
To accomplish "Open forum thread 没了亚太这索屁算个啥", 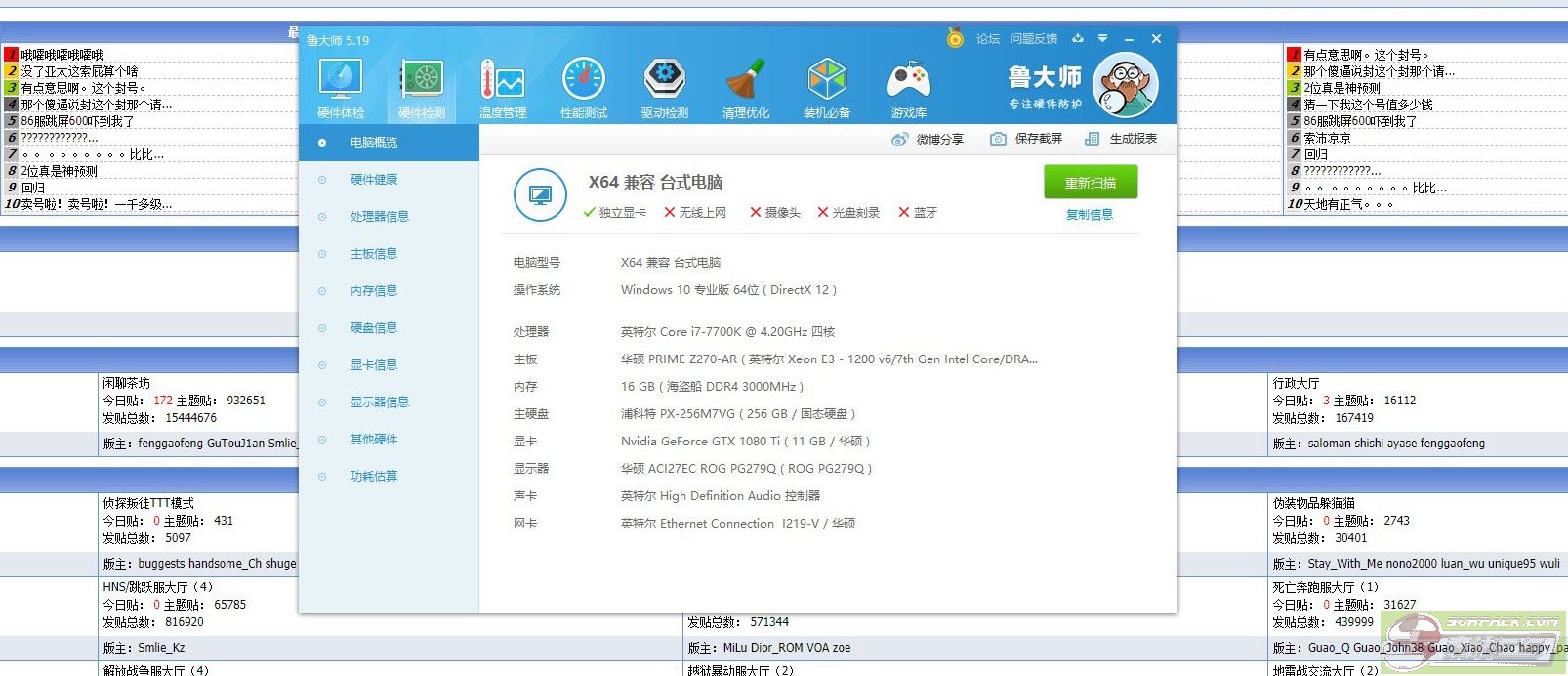I will coord(79,71).
